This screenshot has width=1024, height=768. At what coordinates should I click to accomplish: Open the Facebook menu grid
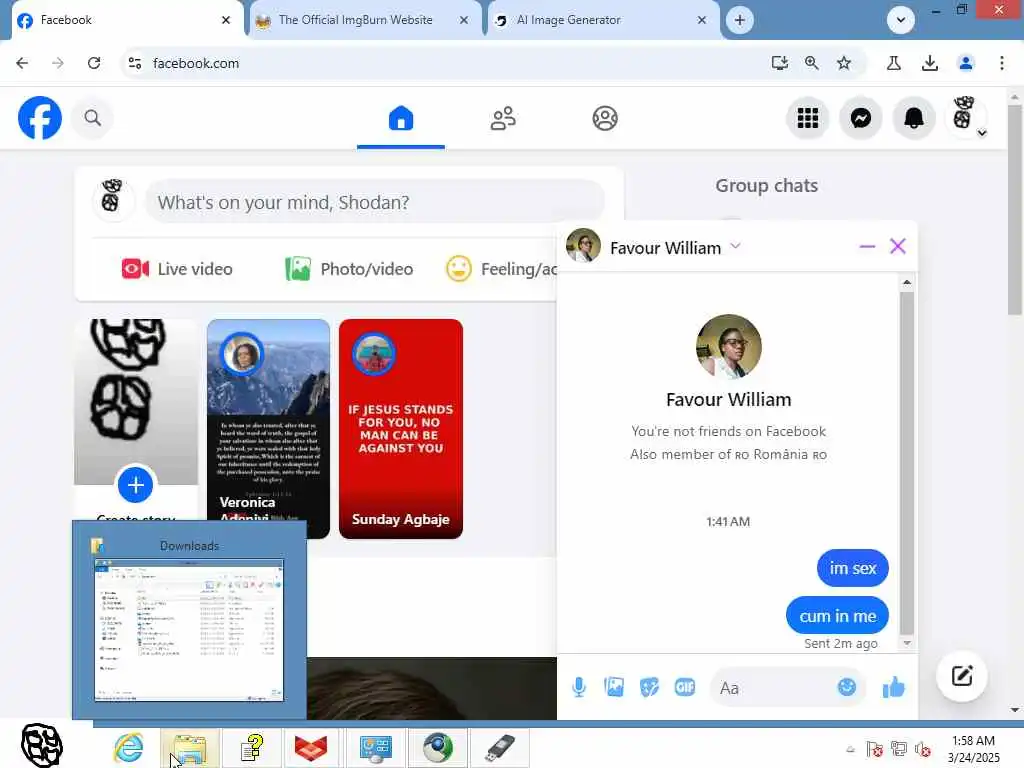(x=808, y=118)
